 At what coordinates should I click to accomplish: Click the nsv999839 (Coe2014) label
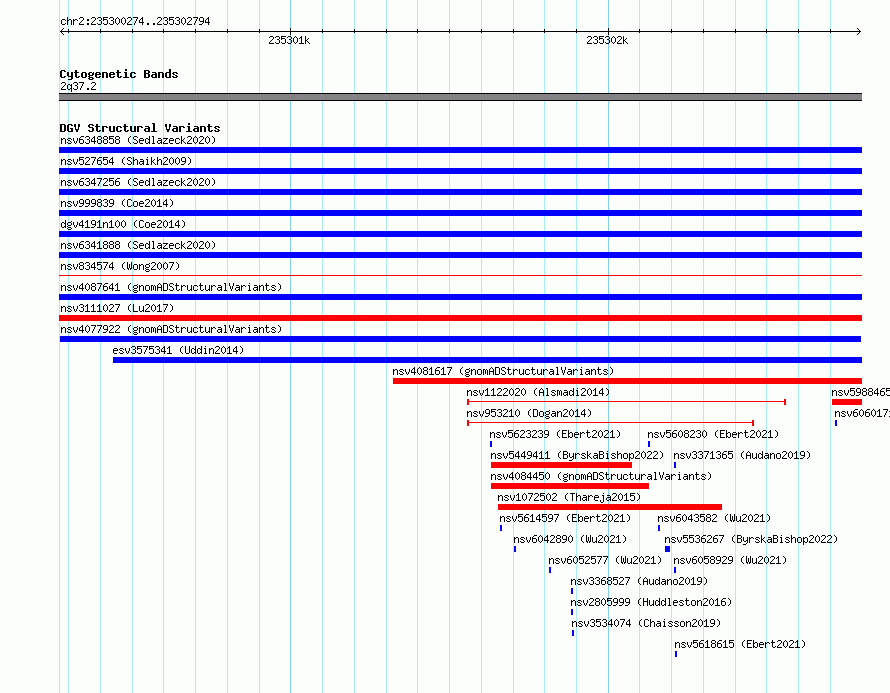coord(117,203)
